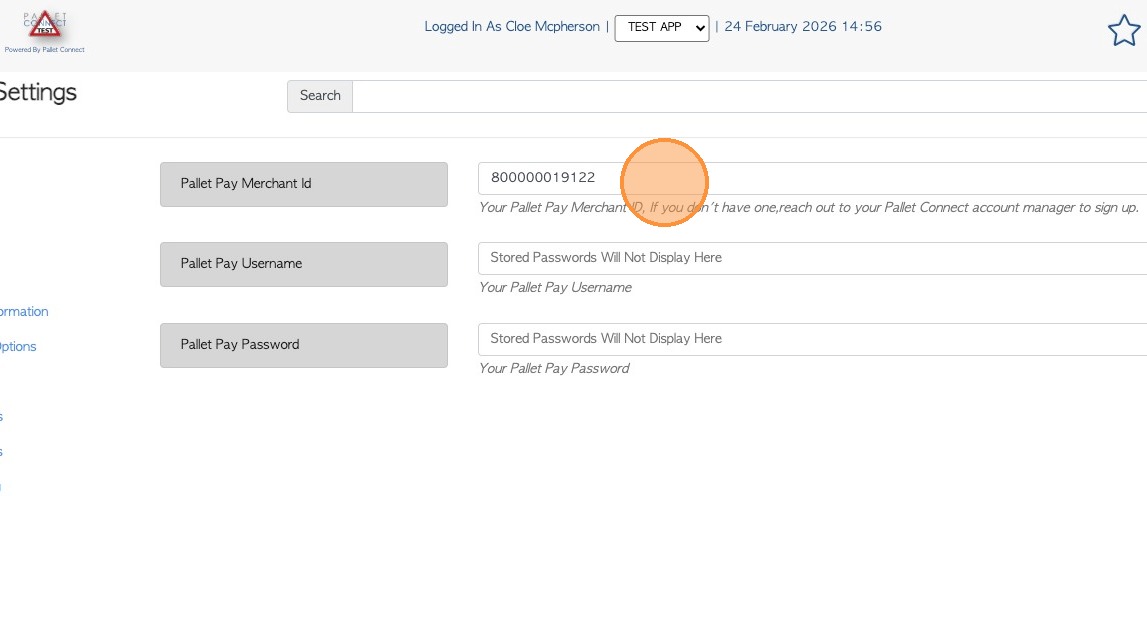Click the Merchant ID helper text about account manager

coord(808,208)
